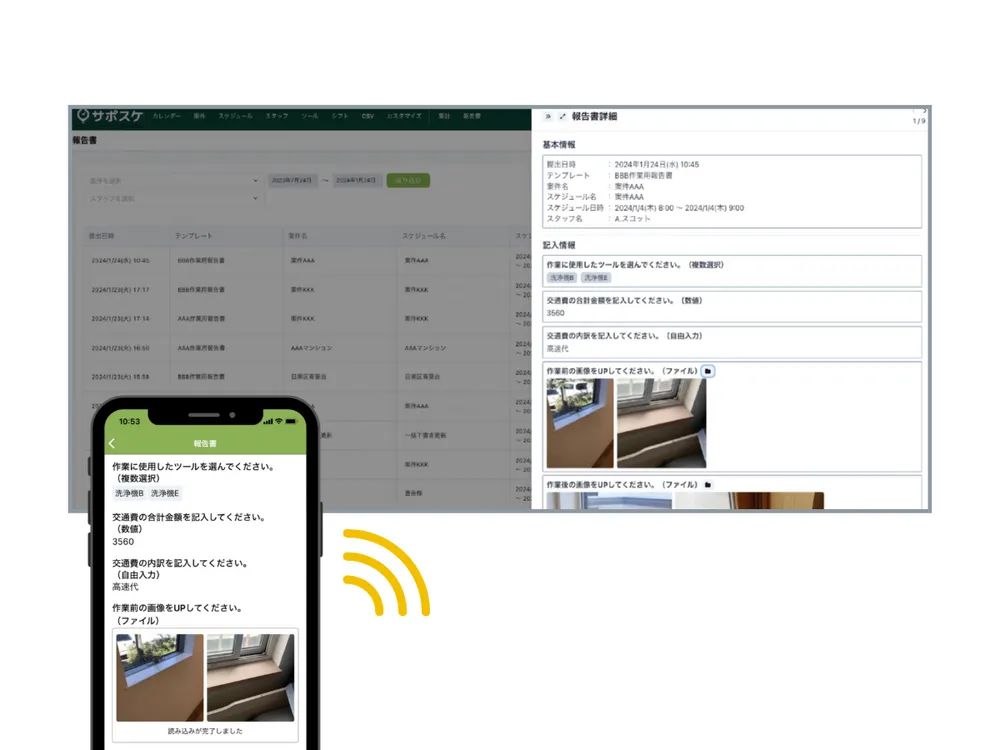Collapse the report detail panel with double-chevron icon
The height and width of the screenshot is (750, 1000).
548,116
